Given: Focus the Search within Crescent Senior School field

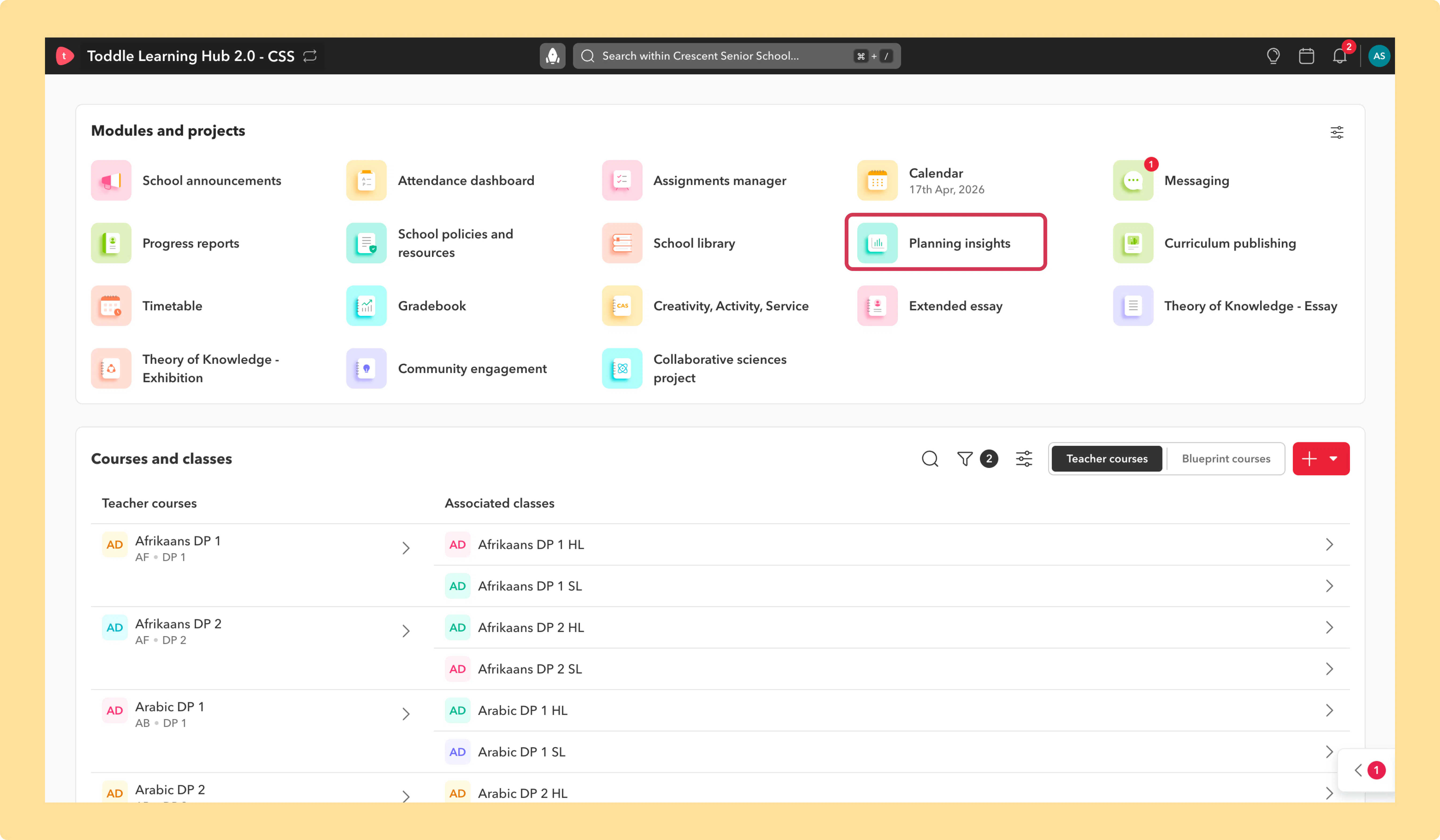Looking at the screenshot, I should click(737, 56).
